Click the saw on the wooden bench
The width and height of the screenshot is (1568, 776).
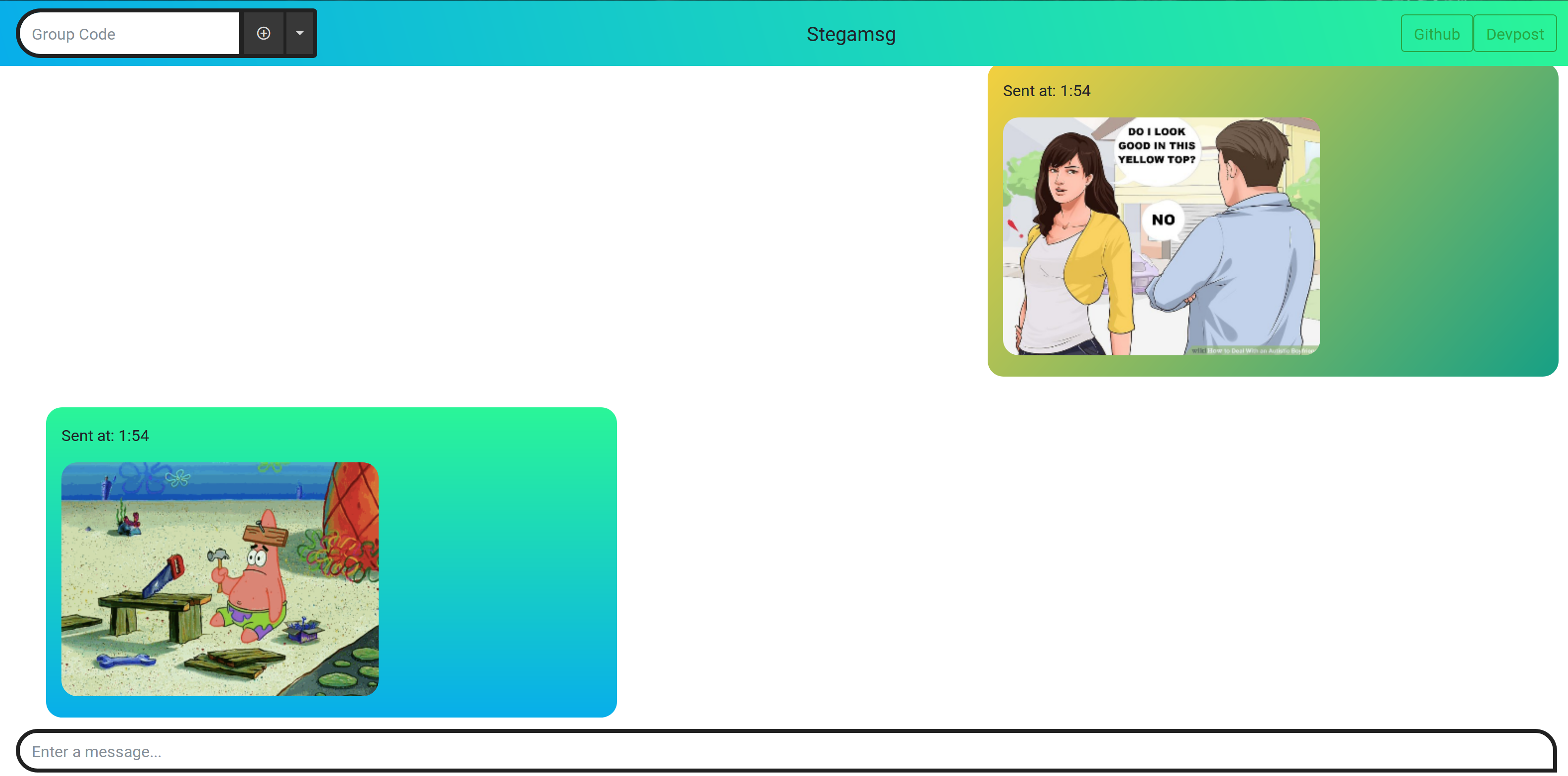pos(163,576)
